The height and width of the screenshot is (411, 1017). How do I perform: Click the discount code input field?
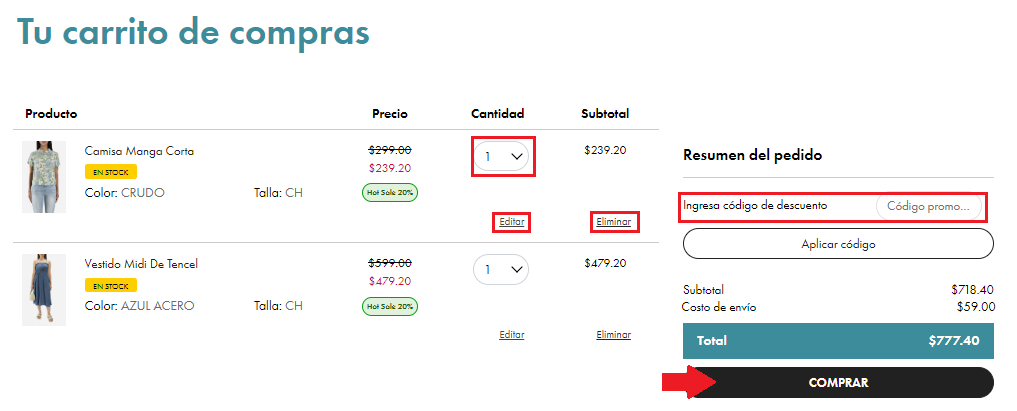pyautogui.click(x=927, y=206)
